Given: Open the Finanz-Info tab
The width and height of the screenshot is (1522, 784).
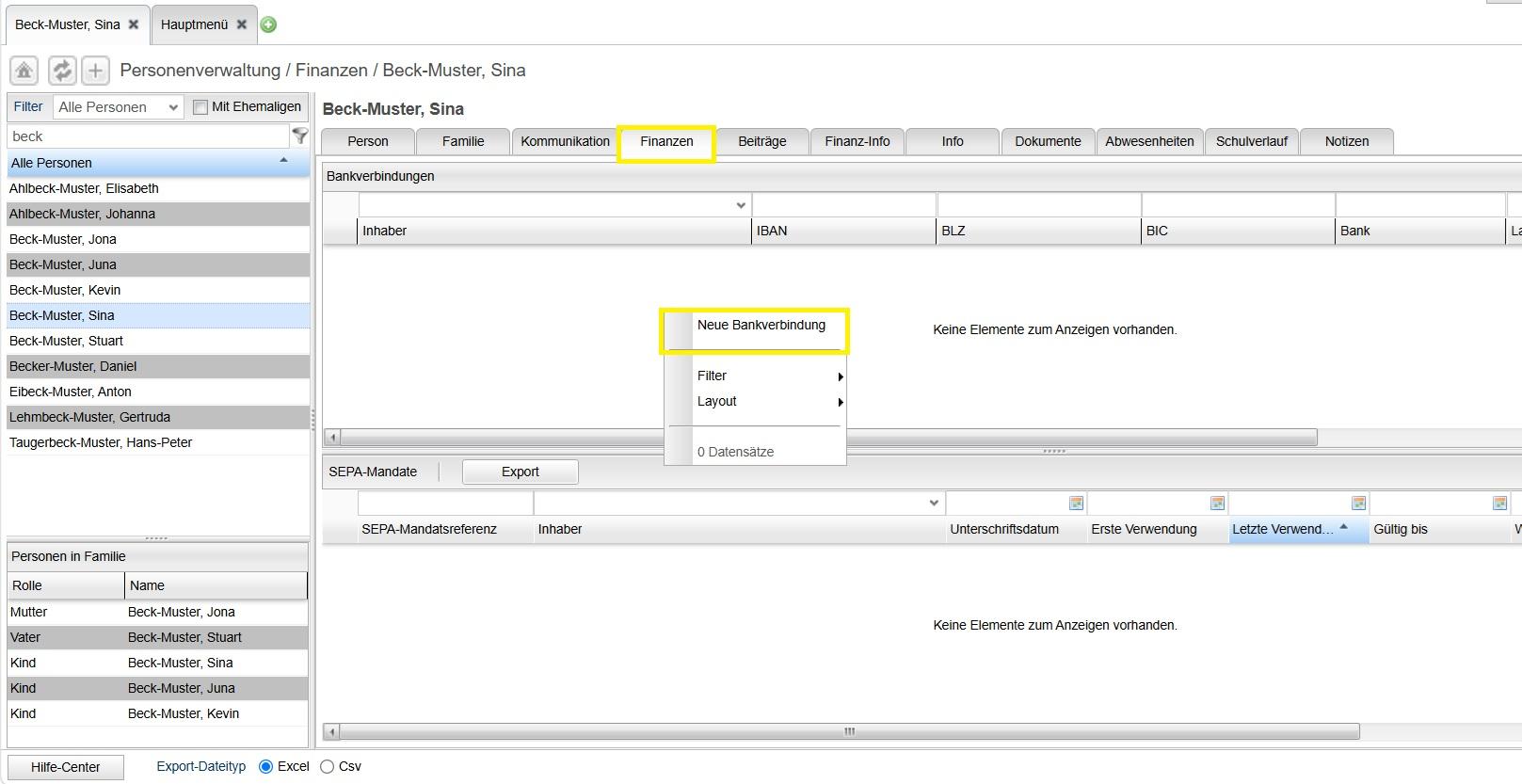Looking at the screenshot, I should [x=857, y=141].
